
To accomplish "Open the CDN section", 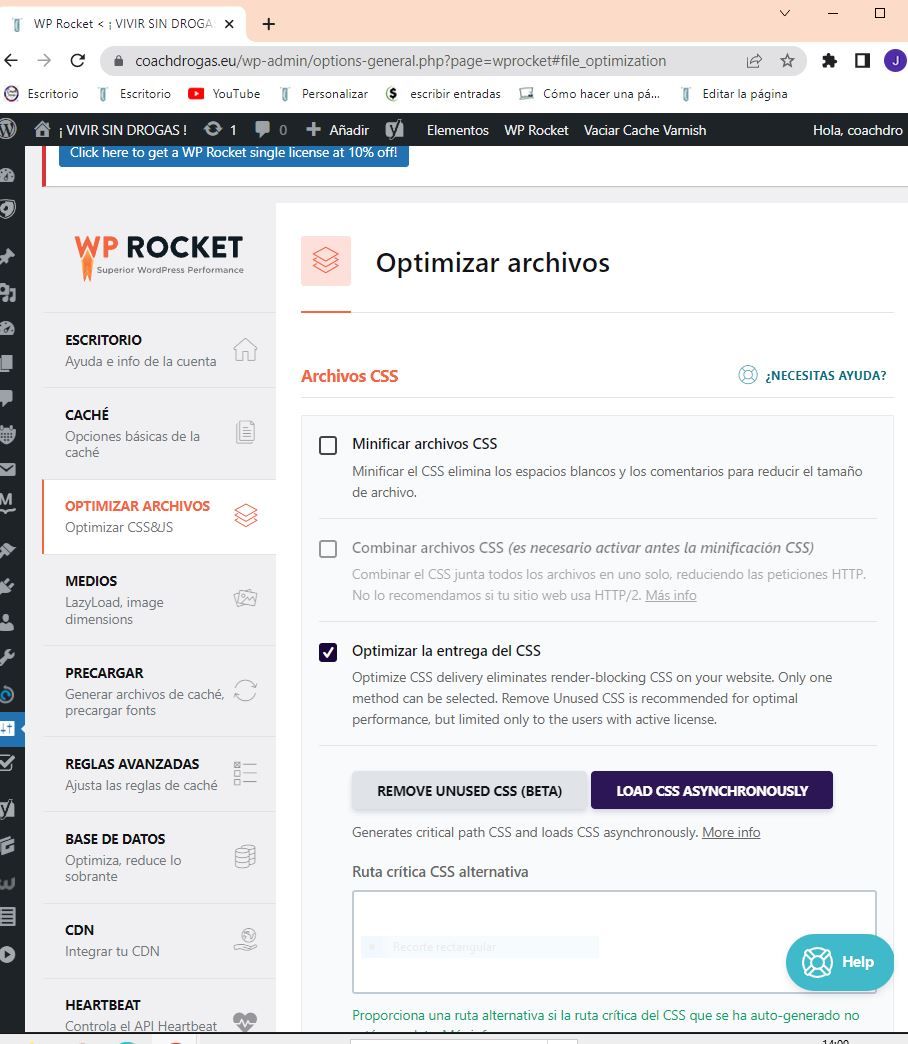I will pos(159,941).
